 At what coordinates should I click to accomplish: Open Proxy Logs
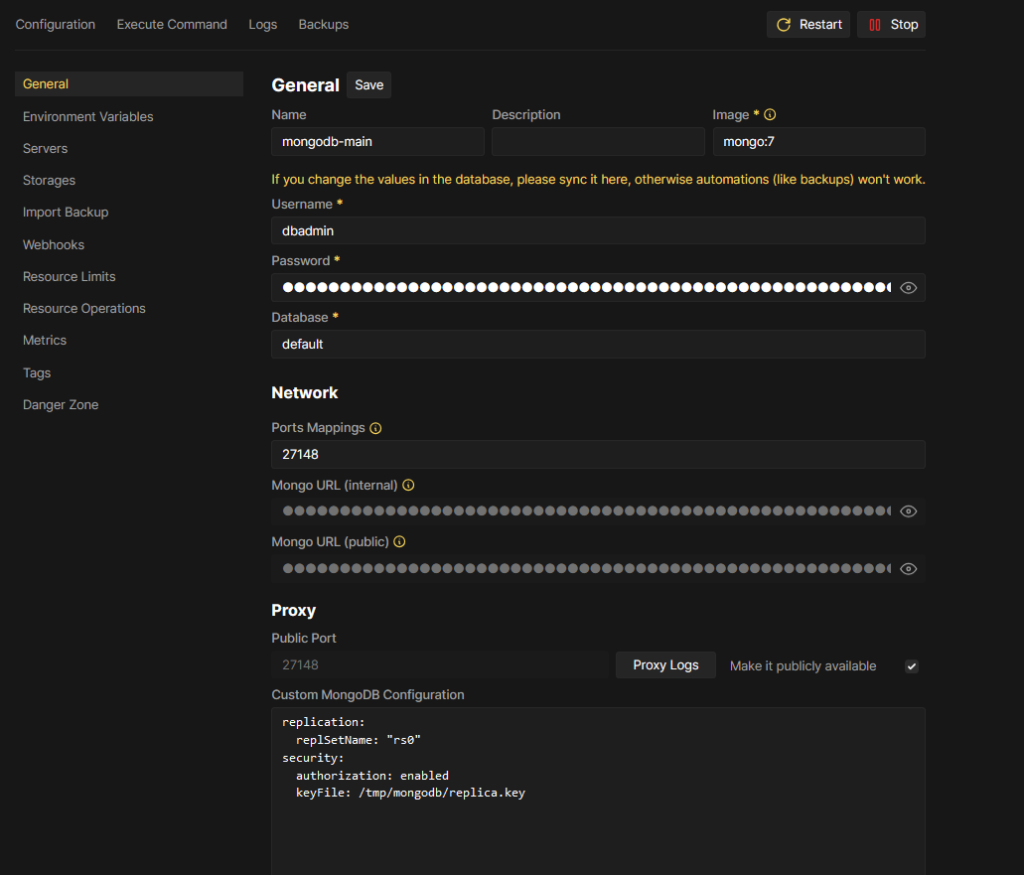665,665
